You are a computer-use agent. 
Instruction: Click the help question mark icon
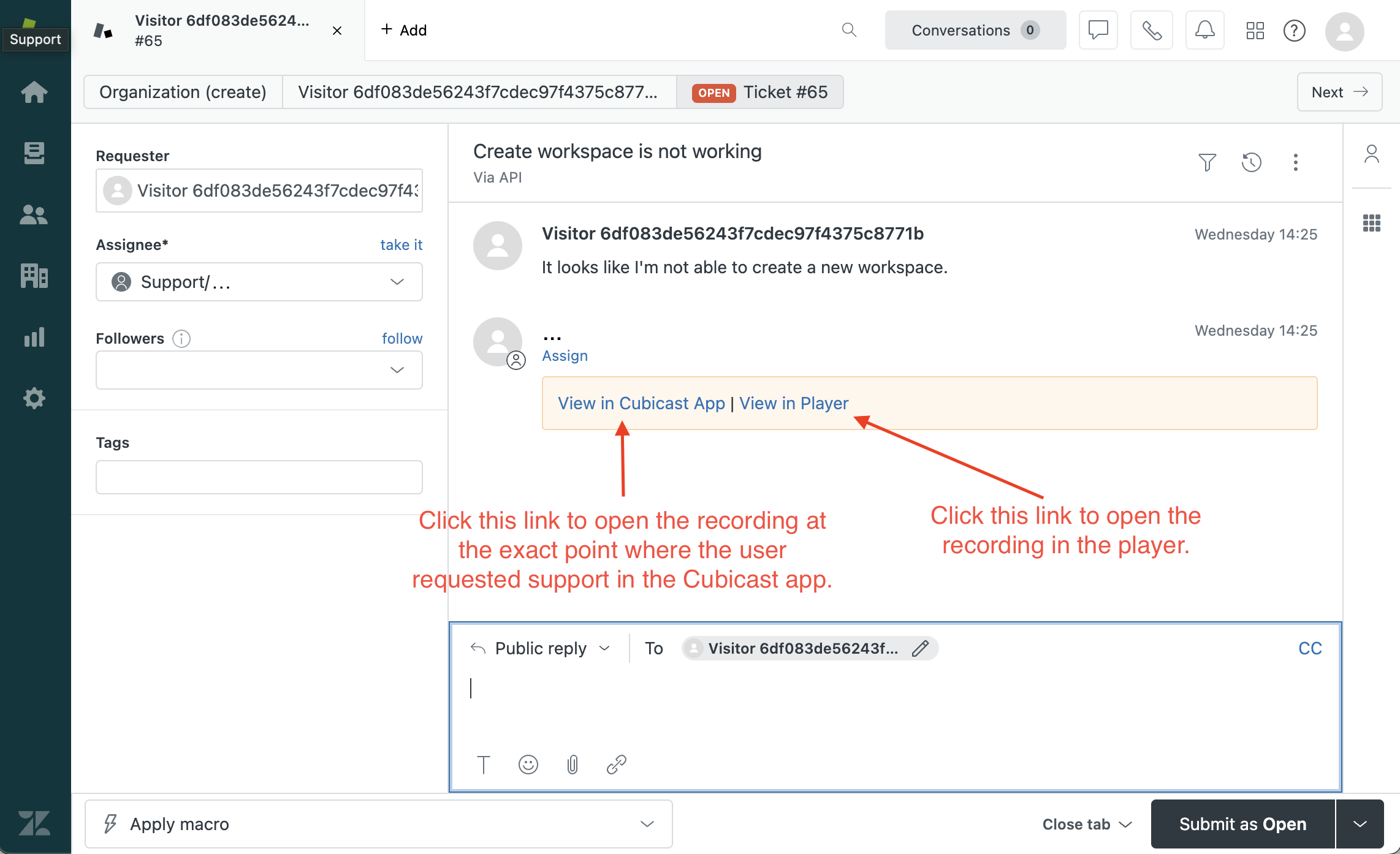(x=1295, y=30)
